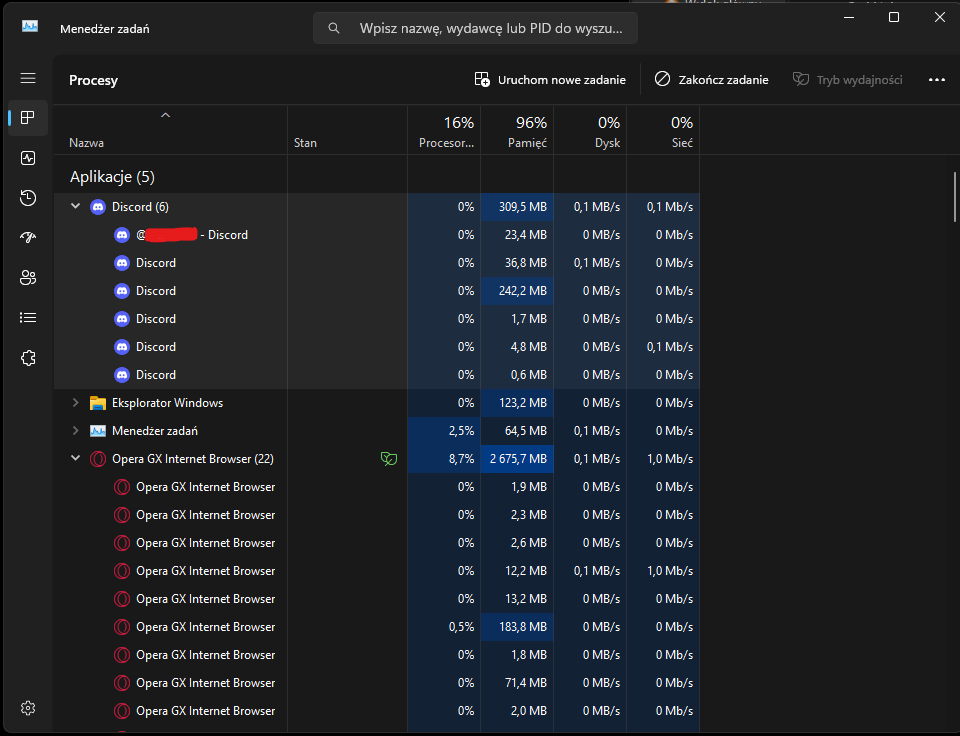The width and height of the screenshot is (960, 736).
Task: Open the hamburger navigation menu
Action: point(28,78)
